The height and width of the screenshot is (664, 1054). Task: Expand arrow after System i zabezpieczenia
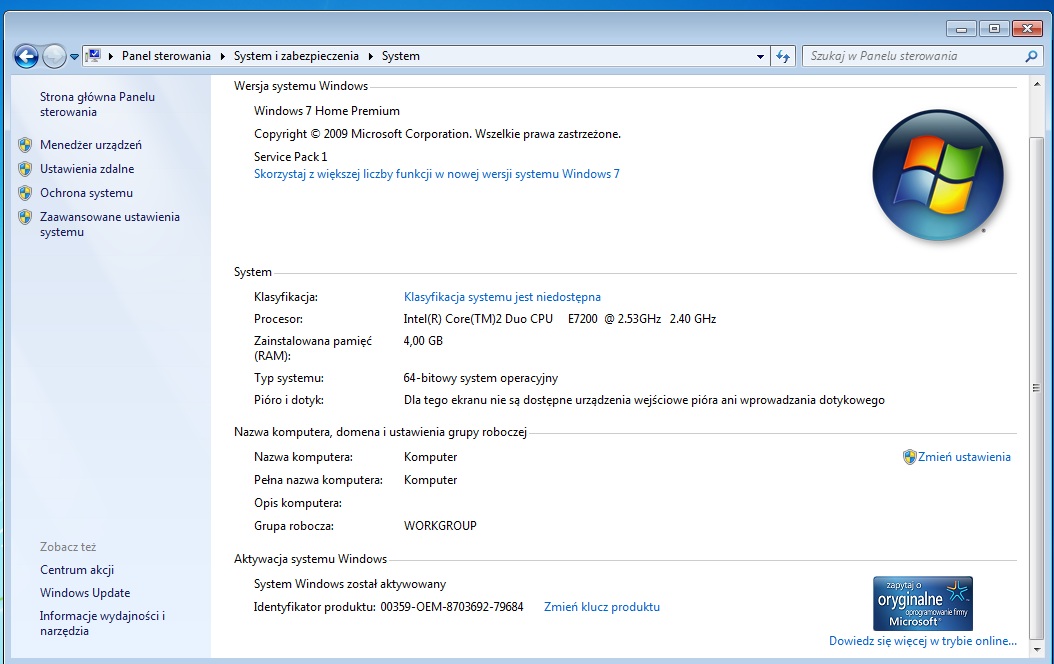click(370, 56)
